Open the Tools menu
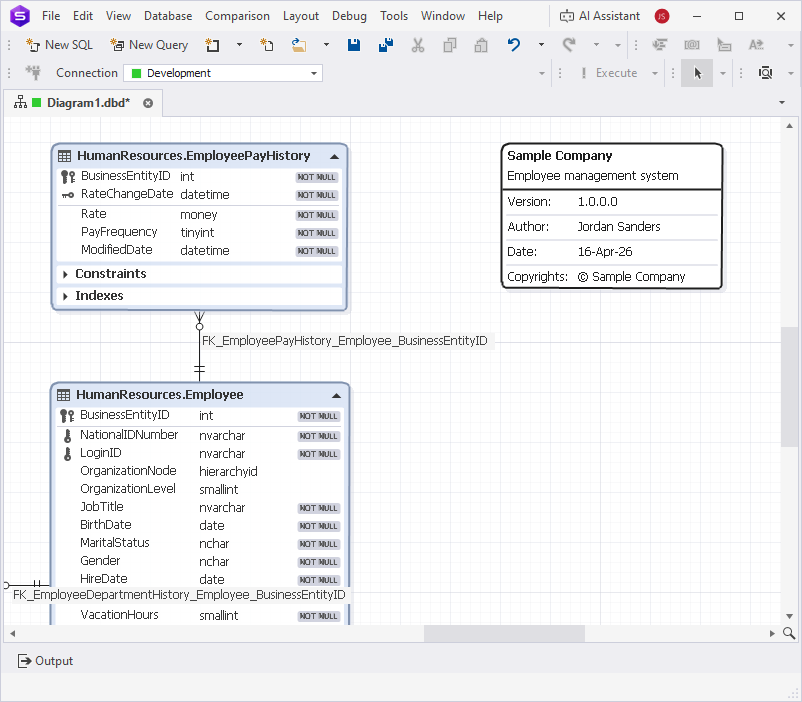The image size is (802, 702). tap(394, 16)
